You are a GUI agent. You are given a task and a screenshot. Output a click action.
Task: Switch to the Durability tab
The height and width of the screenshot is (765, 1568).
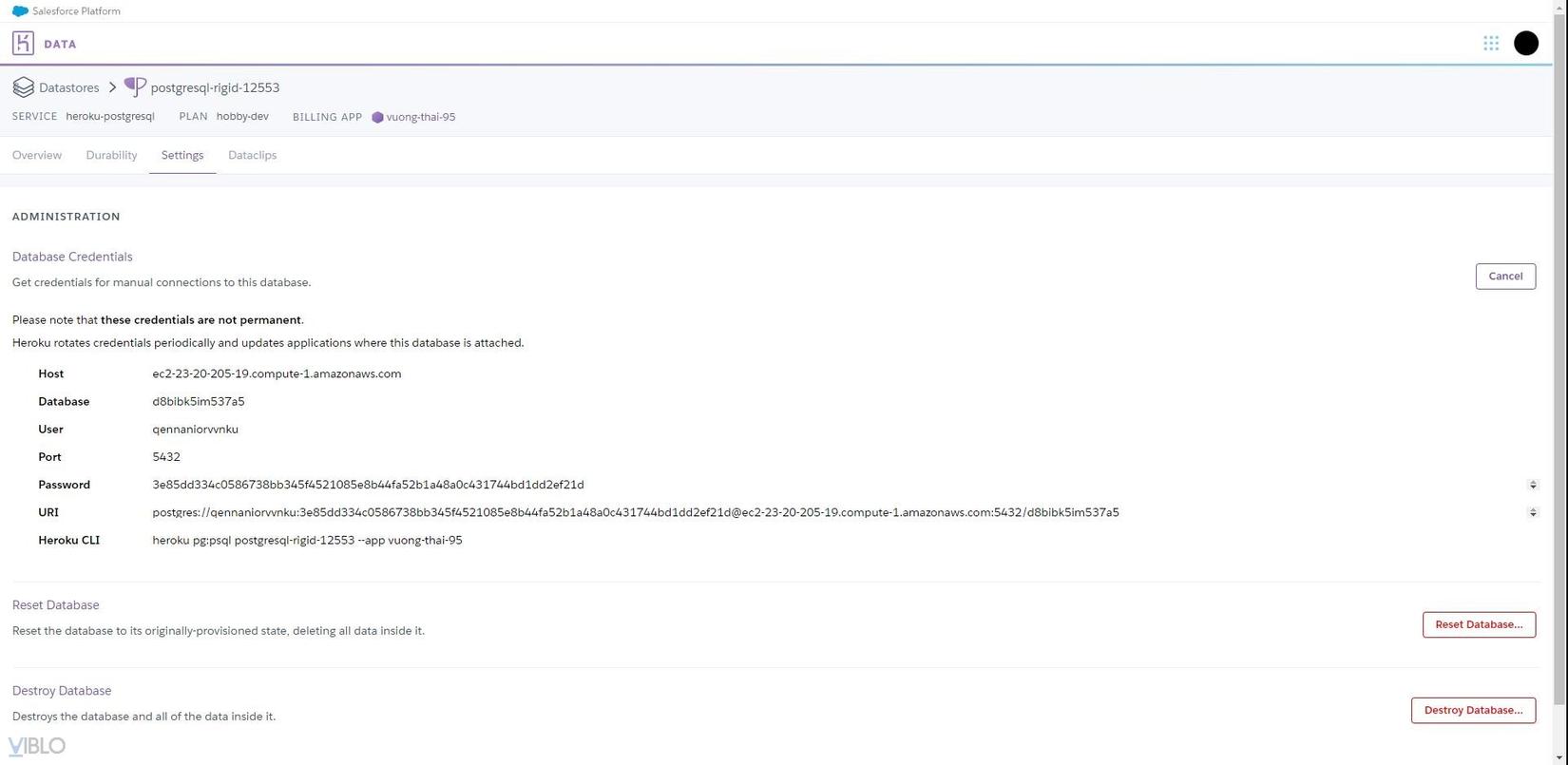pyautogui.click(x=111, y=155)
